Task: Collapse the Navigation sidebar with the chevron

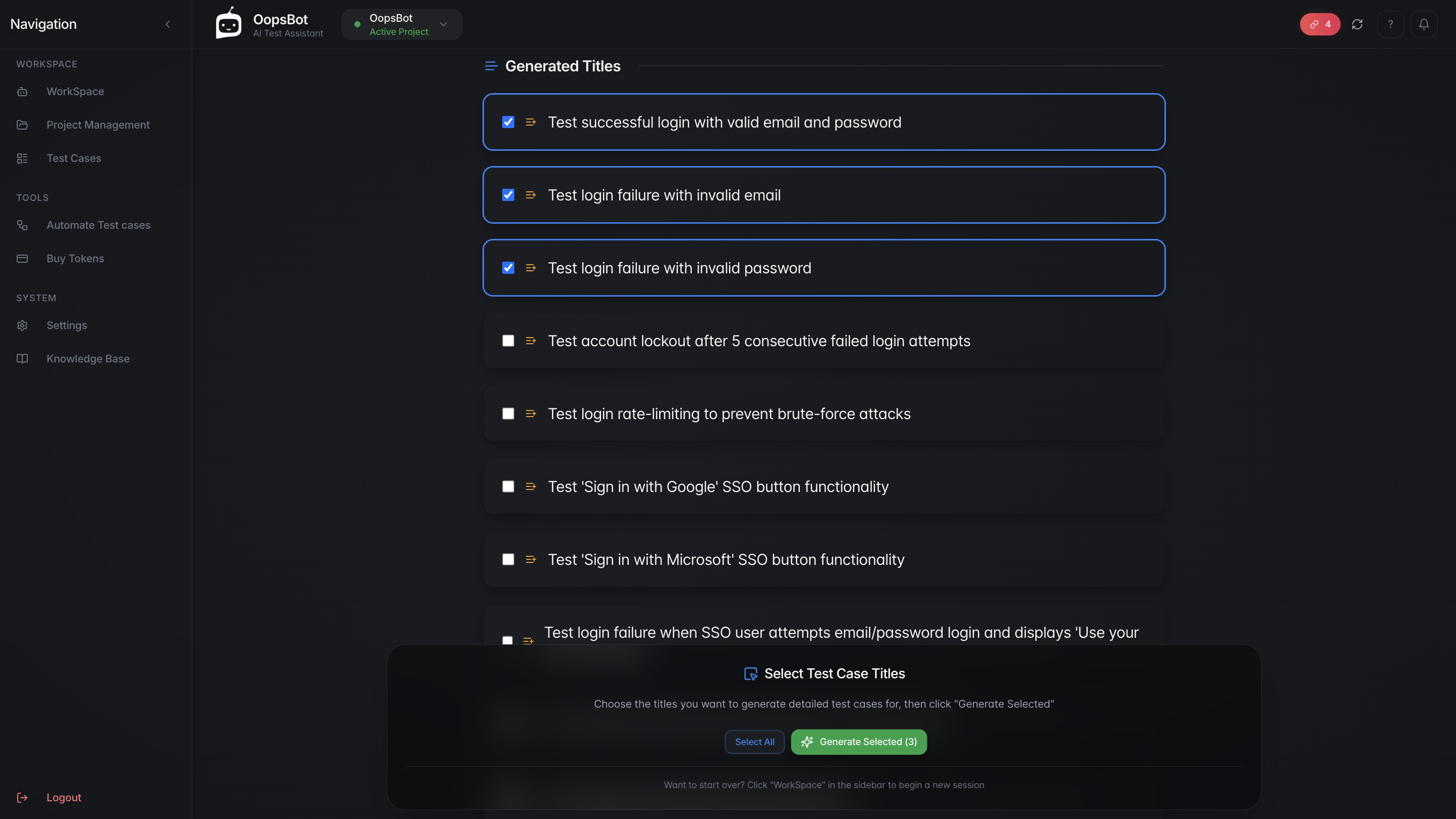Action: (x=168, y=24)
